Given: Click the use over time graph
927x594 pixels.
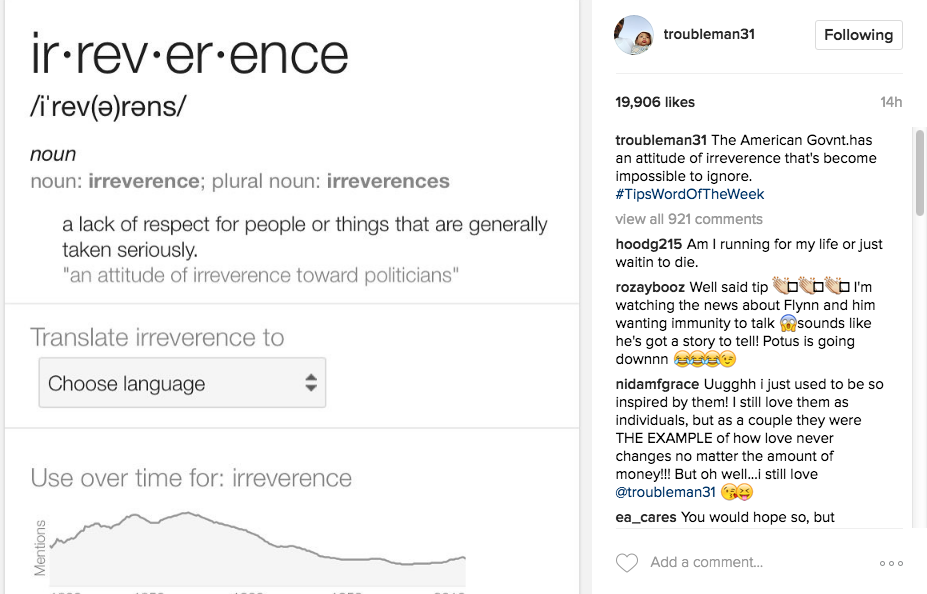Looking at the screenshot, I should point(257,545).
